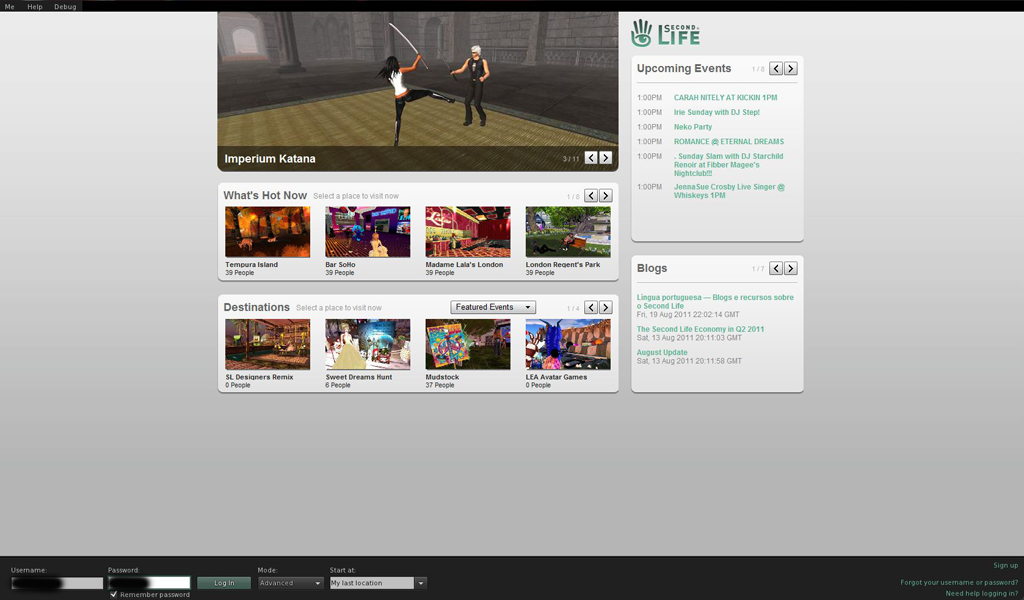Open the Mudstock destination thumbnail

click(467, 345)
